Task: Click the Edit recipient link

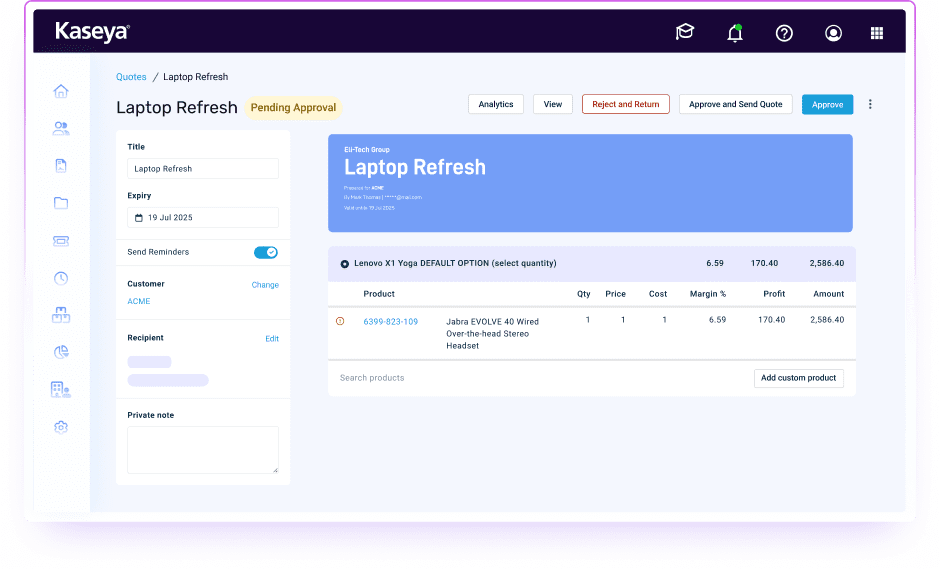Action: point(272,339)
